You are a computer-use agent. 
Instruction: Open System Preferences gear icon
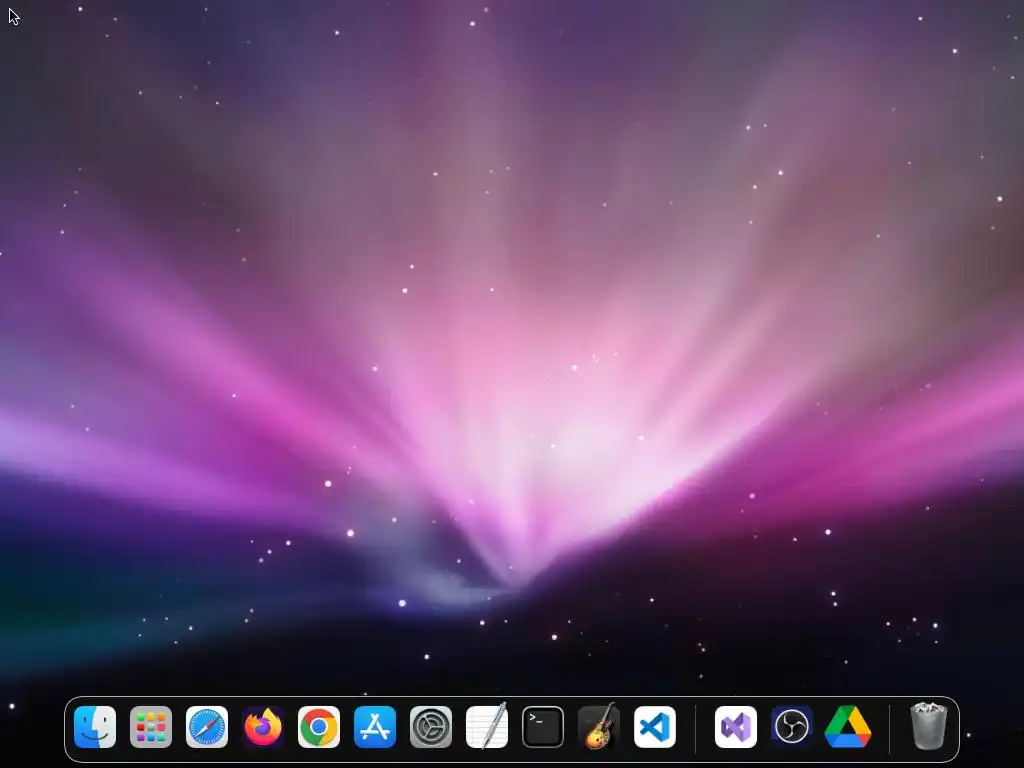431,727
